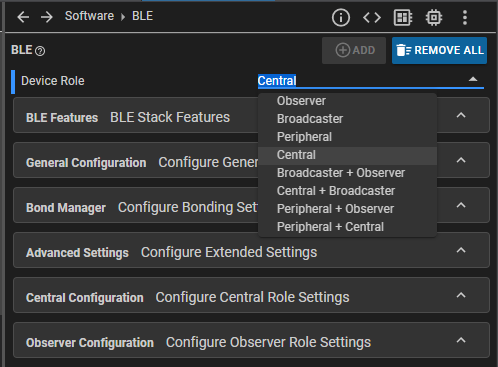The width and height of the screenshot is (498, 367).
Task: Click the forward navigation arrow
Action: coord(47,17)
